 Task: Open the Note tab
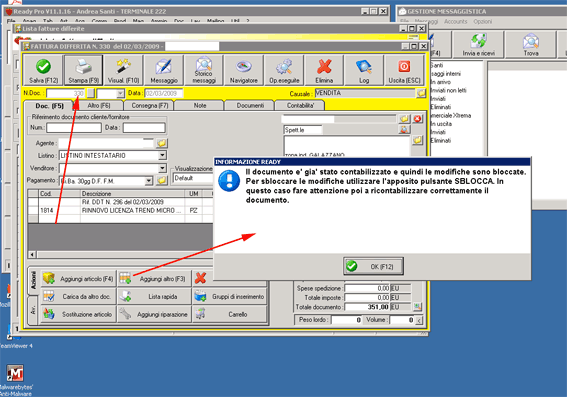tap(200, 106)
